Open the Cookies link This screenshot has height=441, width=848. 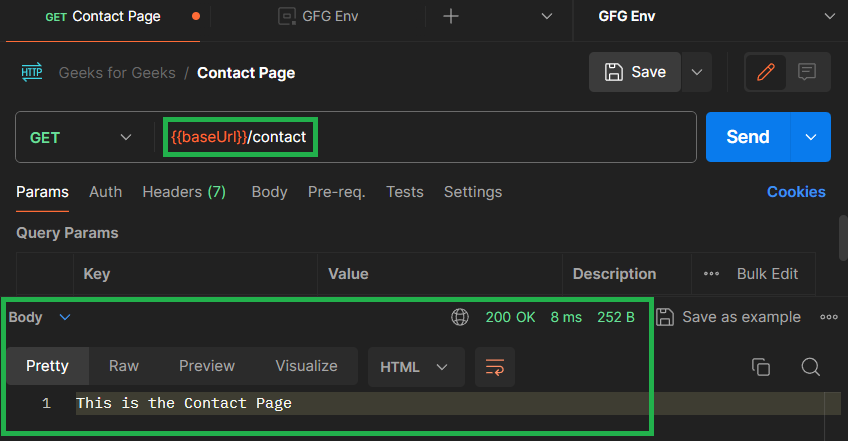796,192
